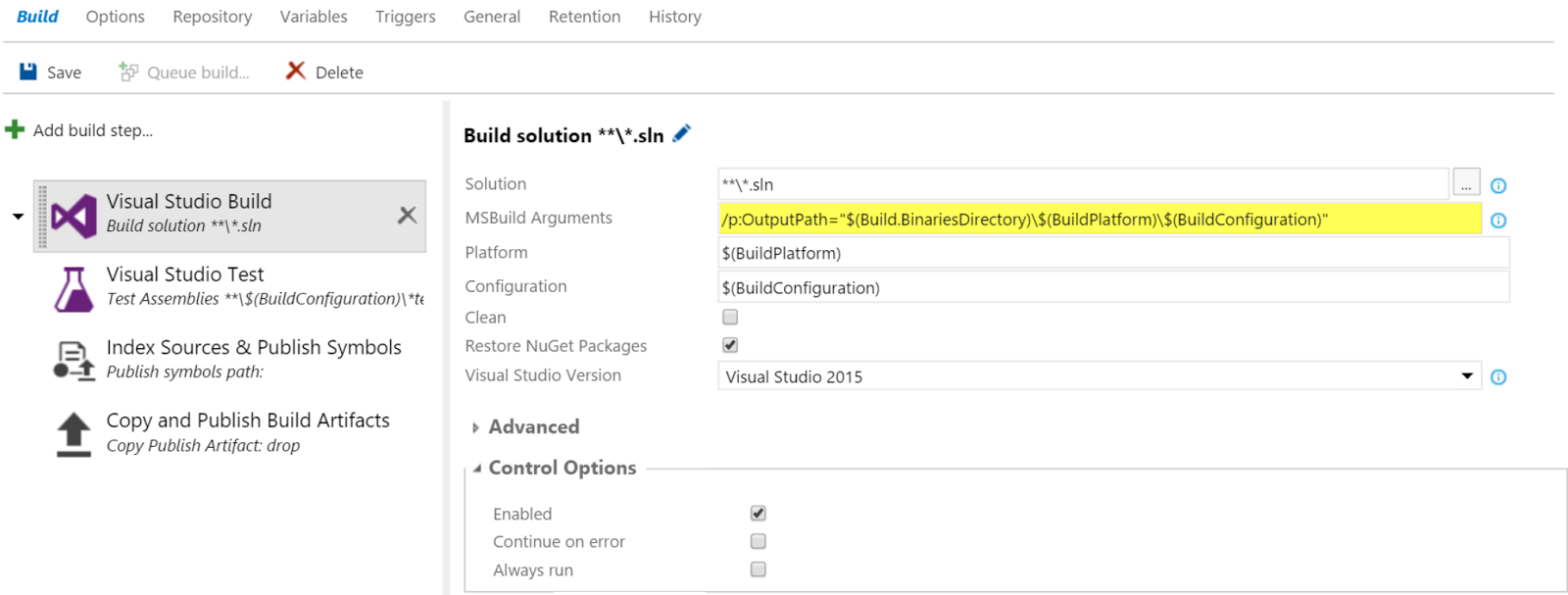
Task: Expand the Advanced section
Action: coord(524,426)
